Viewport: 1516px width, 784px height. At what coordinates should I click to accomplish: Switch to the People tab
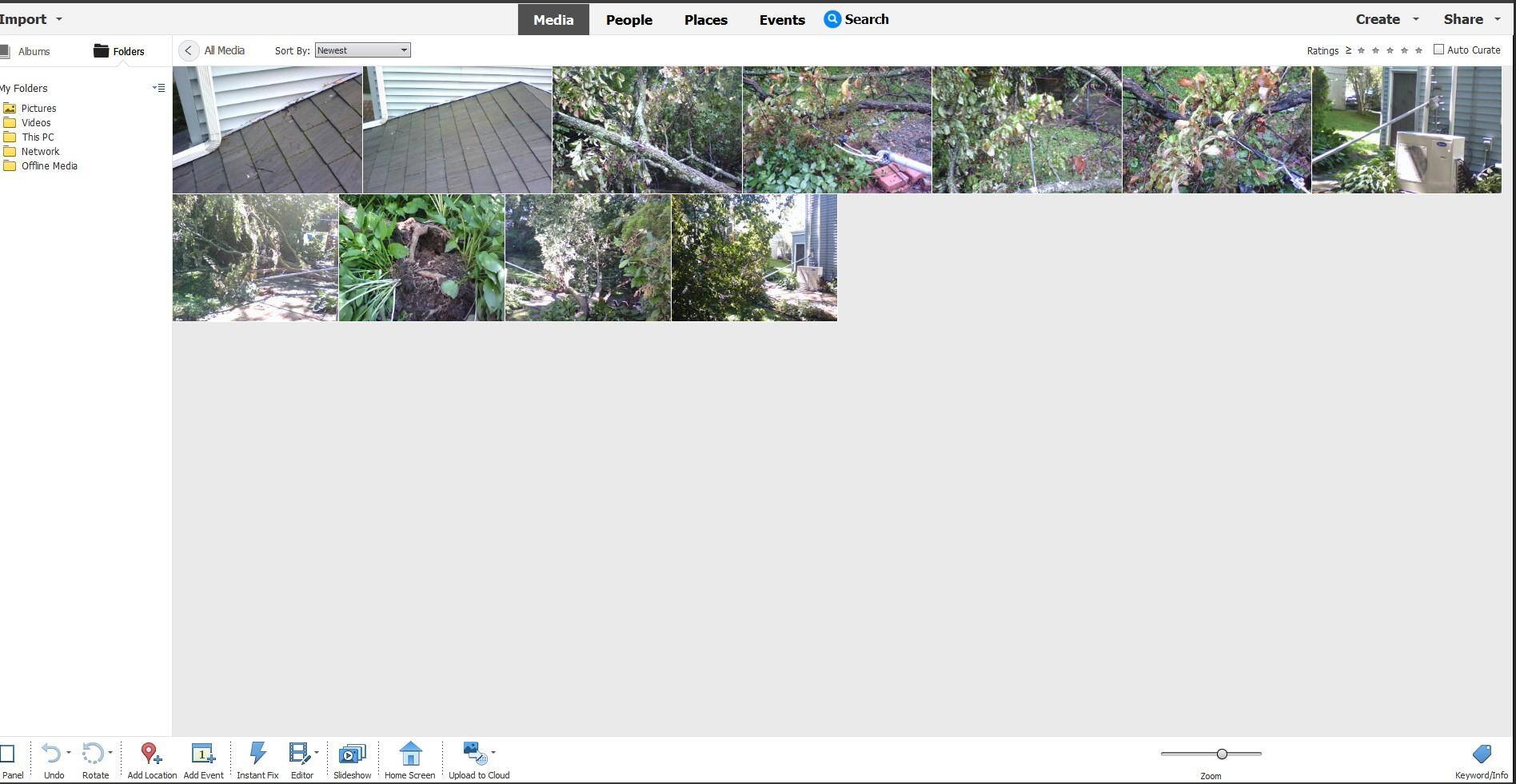tap(628, 19)
